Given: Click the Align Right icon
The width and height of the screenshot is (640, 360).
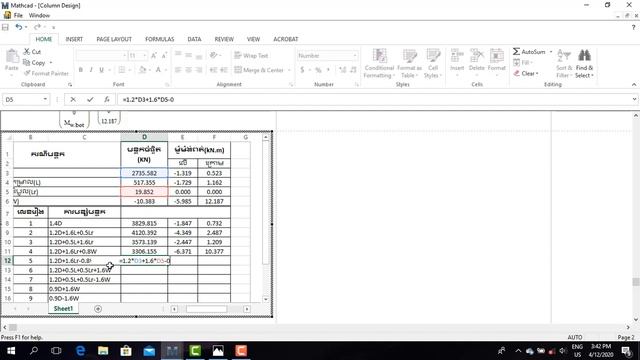Looking at the screenshot, I should click(x=199, y=70).
